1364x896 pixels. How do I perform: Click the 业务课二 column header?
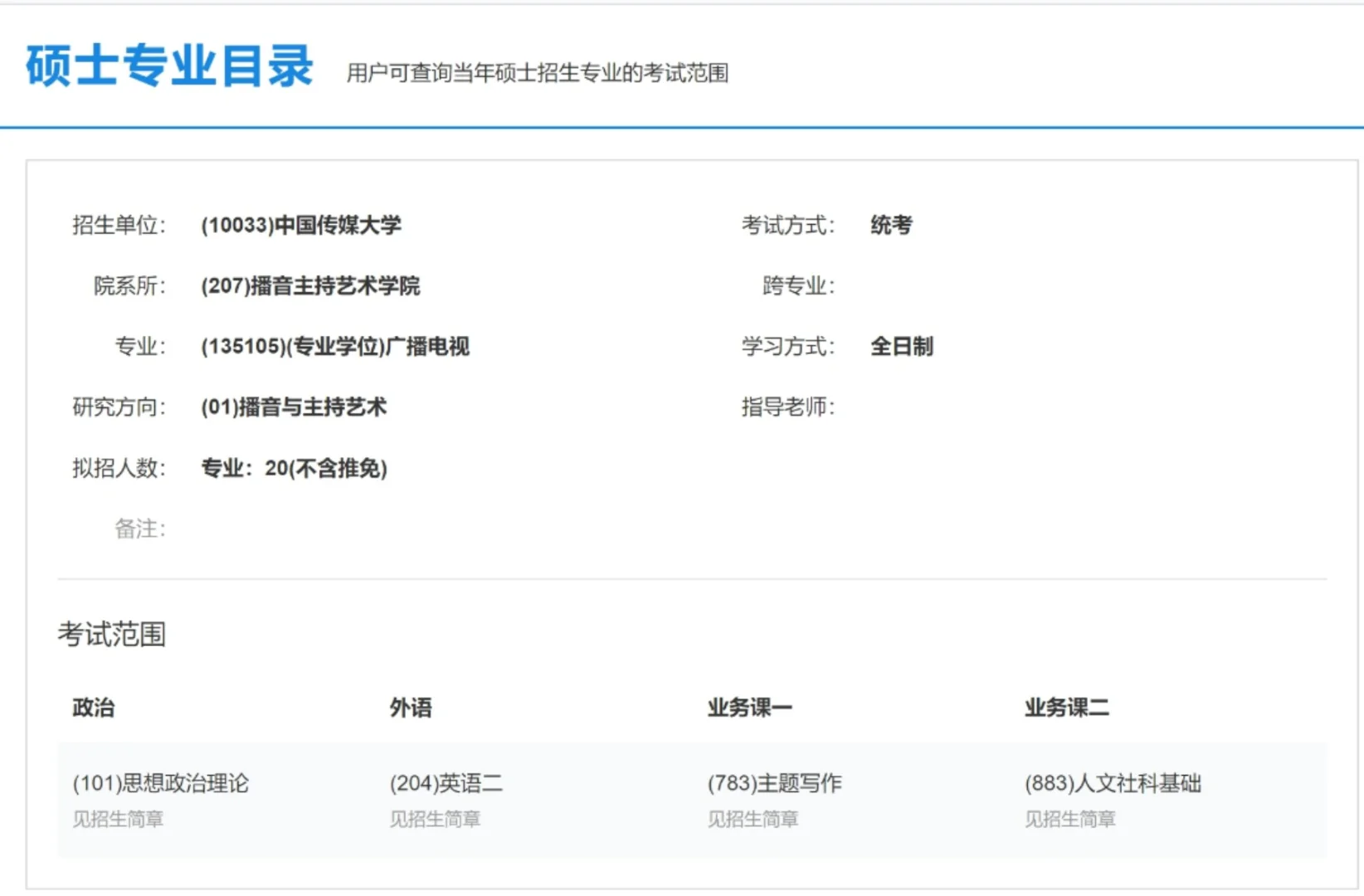click(1067, 708)
